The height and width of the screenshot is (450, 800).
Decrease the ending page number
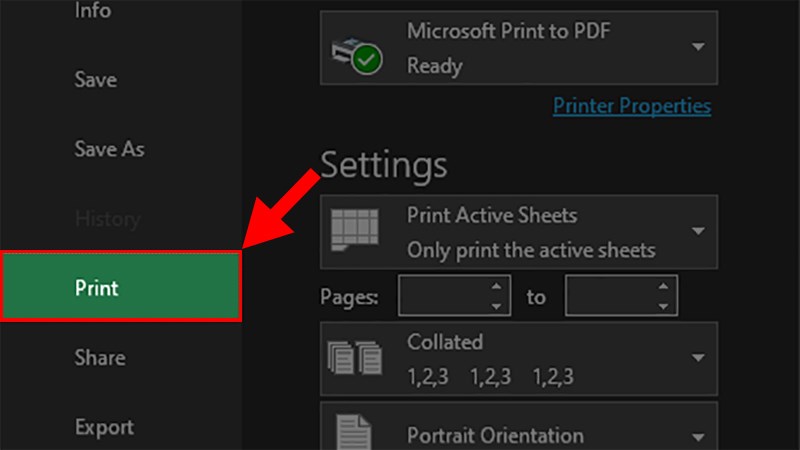663,306
